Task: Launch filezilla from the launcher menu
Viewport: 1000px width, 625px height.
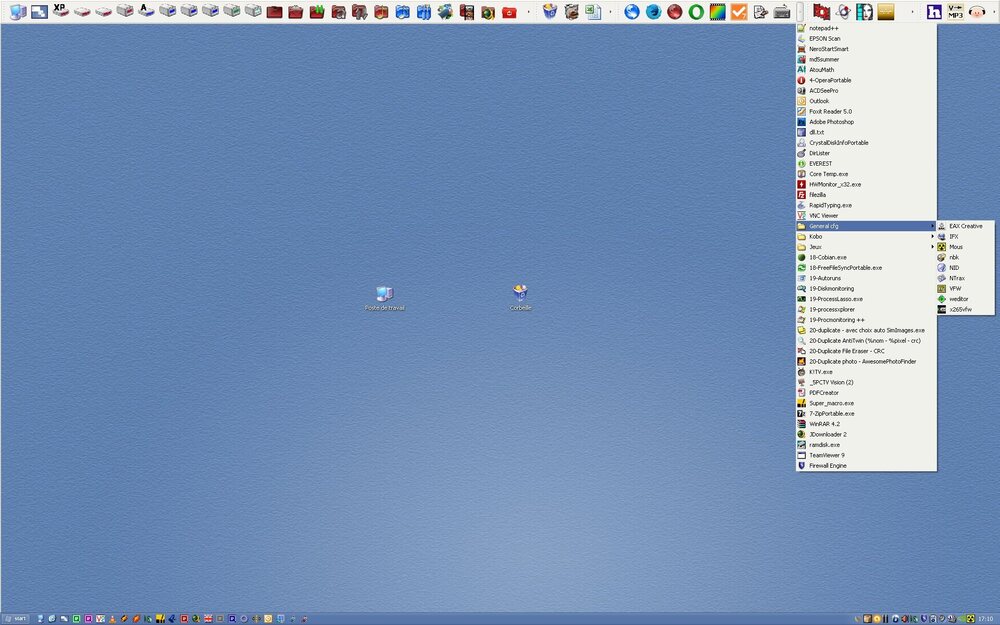Action: coord(817,195)
